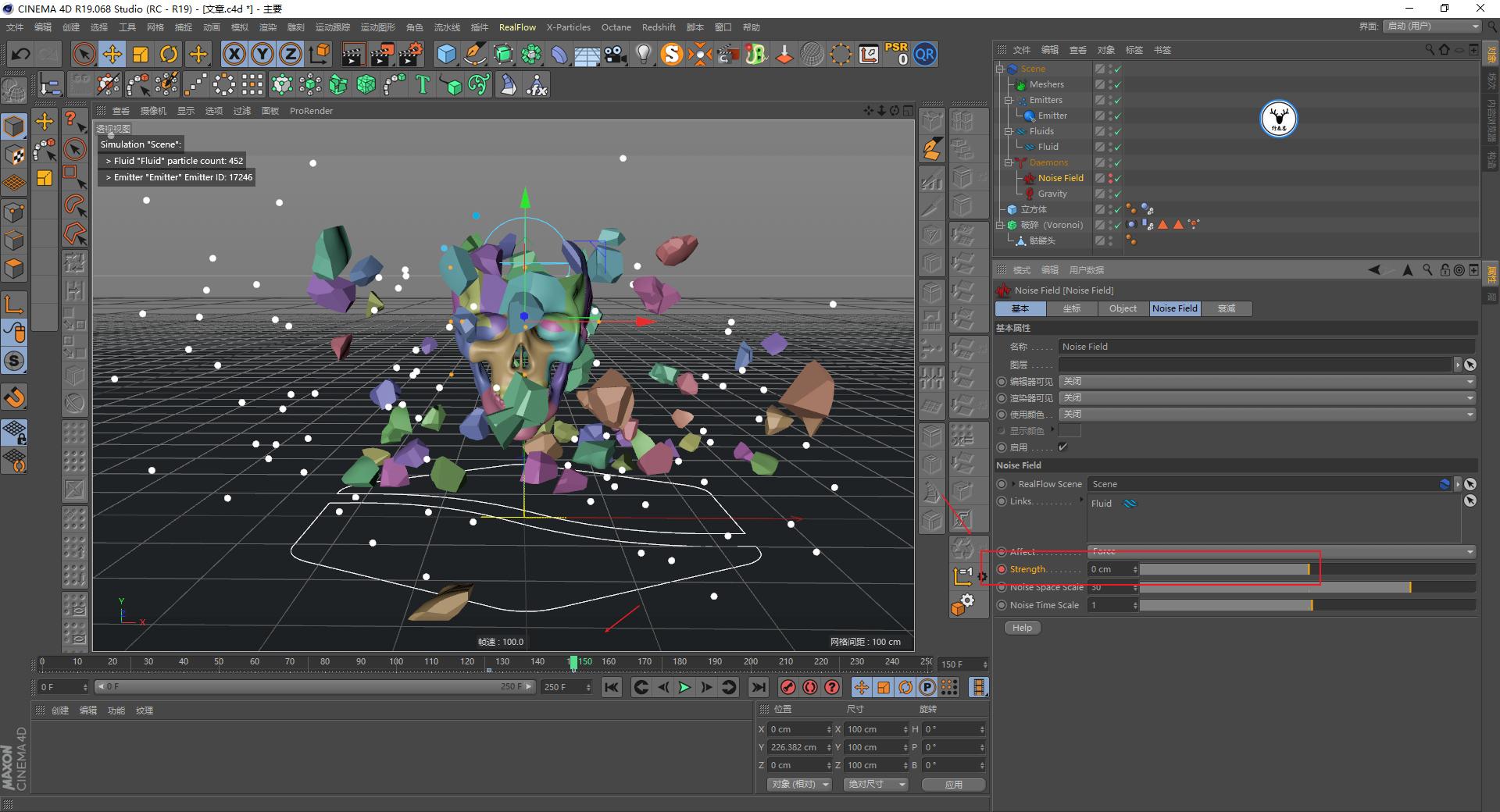Click the green checkmark next to Gravity

tap(1118, 194)
